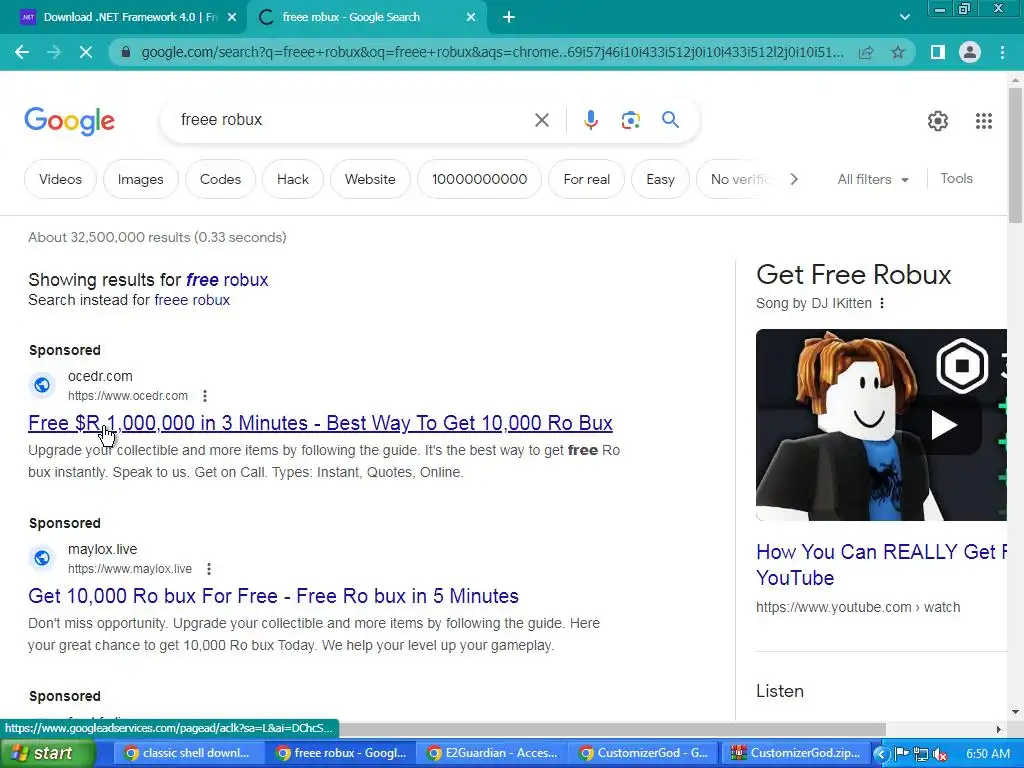The image size is (1024, 768).
Task: Close the freee robux search tab
Action: [x=471, y=18]
